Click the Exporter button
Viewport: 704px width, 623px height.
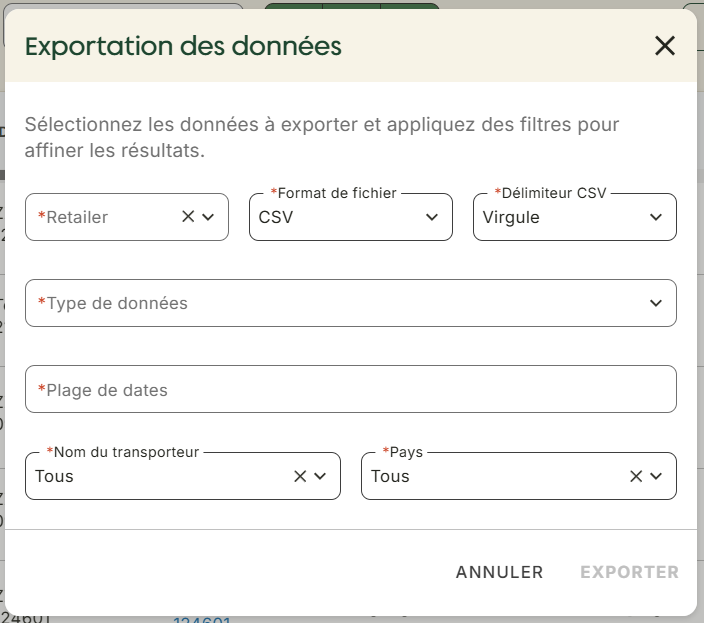(x=629, y=572)
